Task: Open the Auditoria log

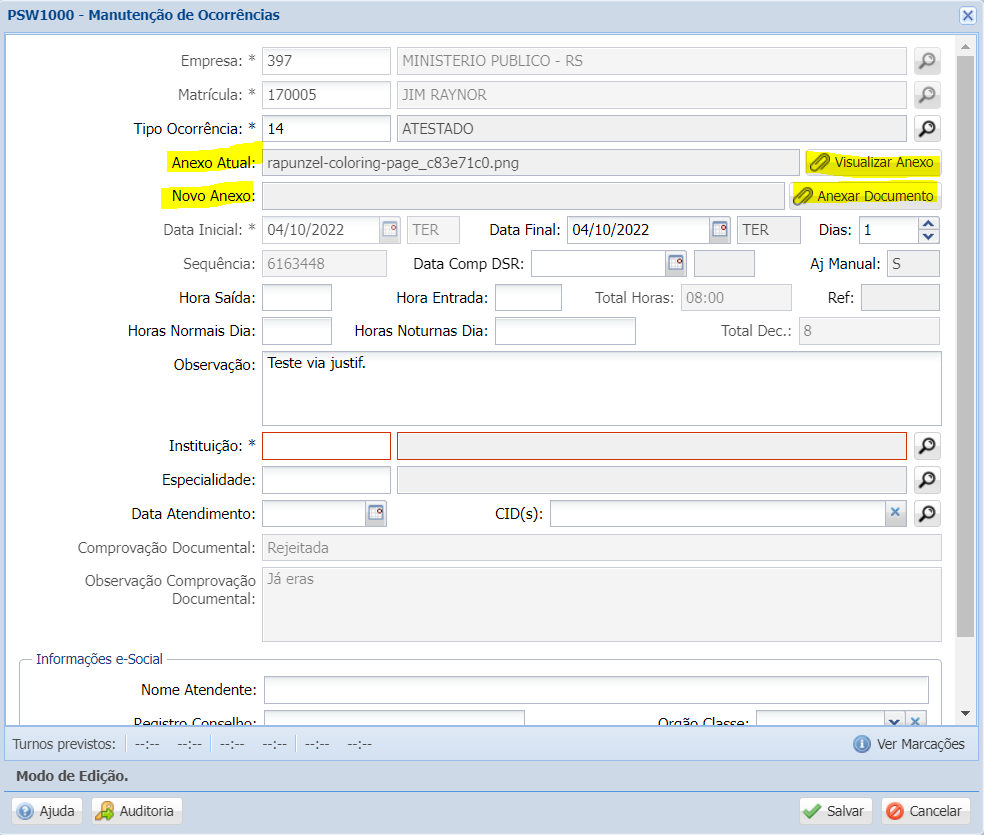Action: tap(137, 811)
